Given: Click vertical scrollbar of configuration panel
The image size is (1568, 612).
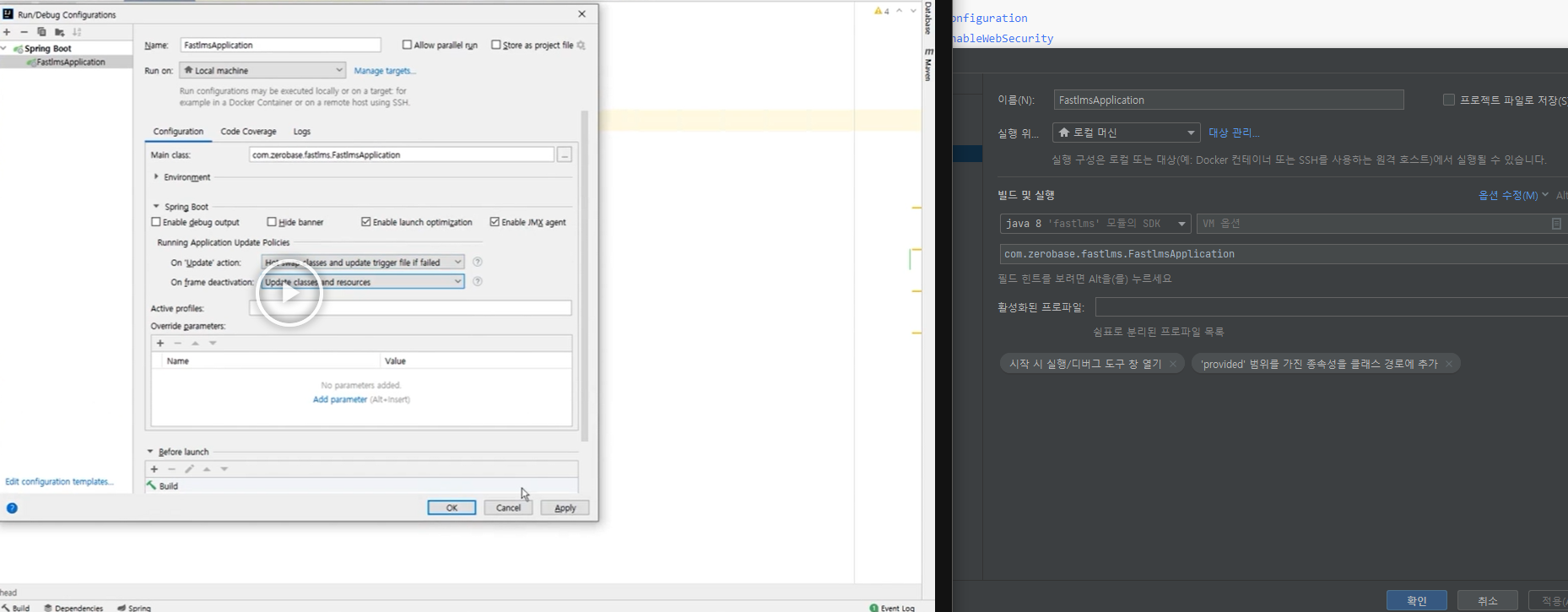Looking at the screenshot, I should tap(584, 275).
